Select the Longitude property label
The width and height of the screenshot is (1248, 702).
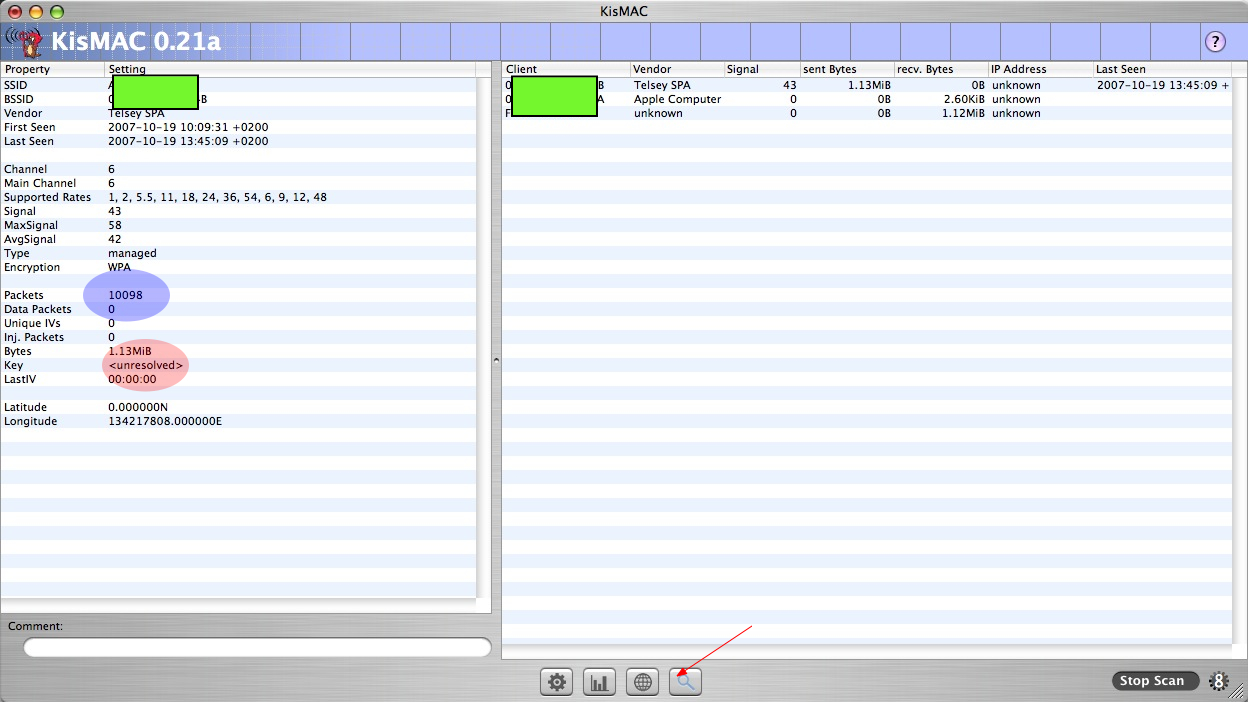[x=31, y=421]
